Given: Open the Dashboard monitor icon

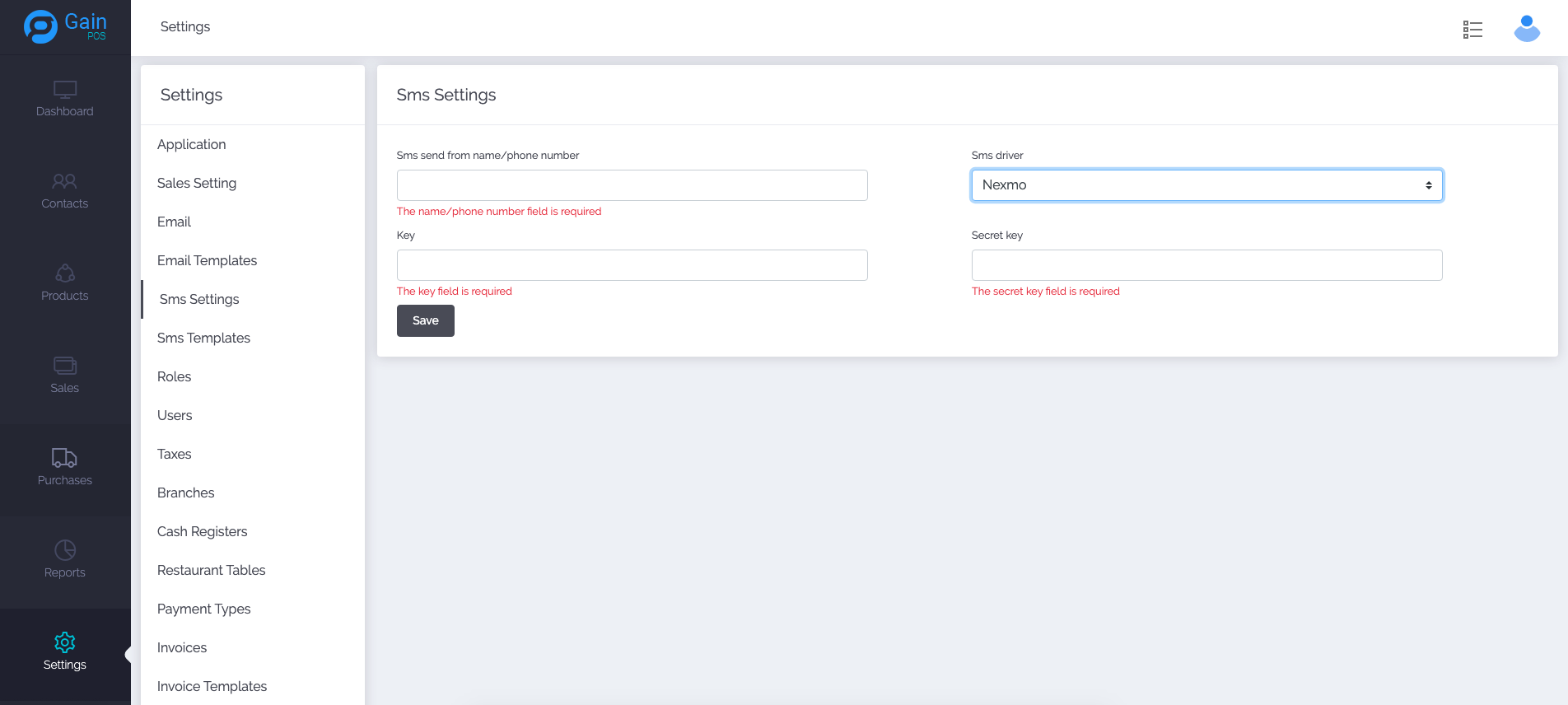Looking at the screenshot, I should coord(65,89).
